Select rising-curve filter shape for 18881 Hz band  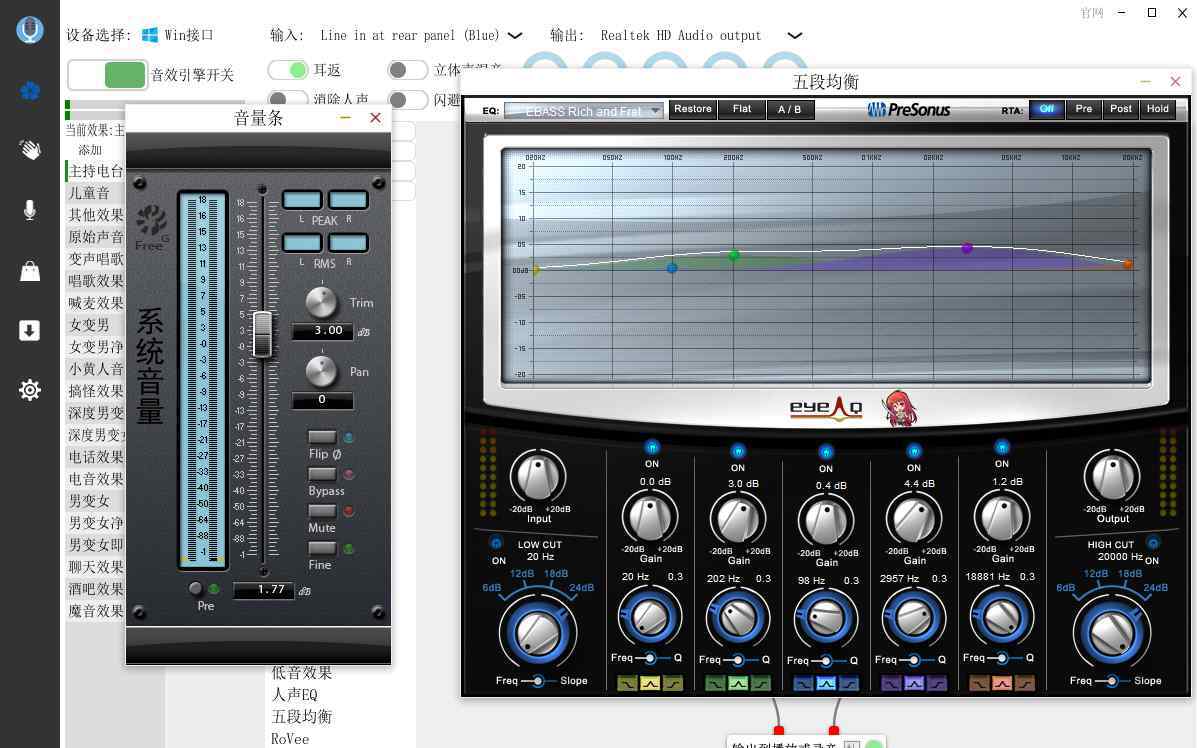click(x=1025, y=683)
